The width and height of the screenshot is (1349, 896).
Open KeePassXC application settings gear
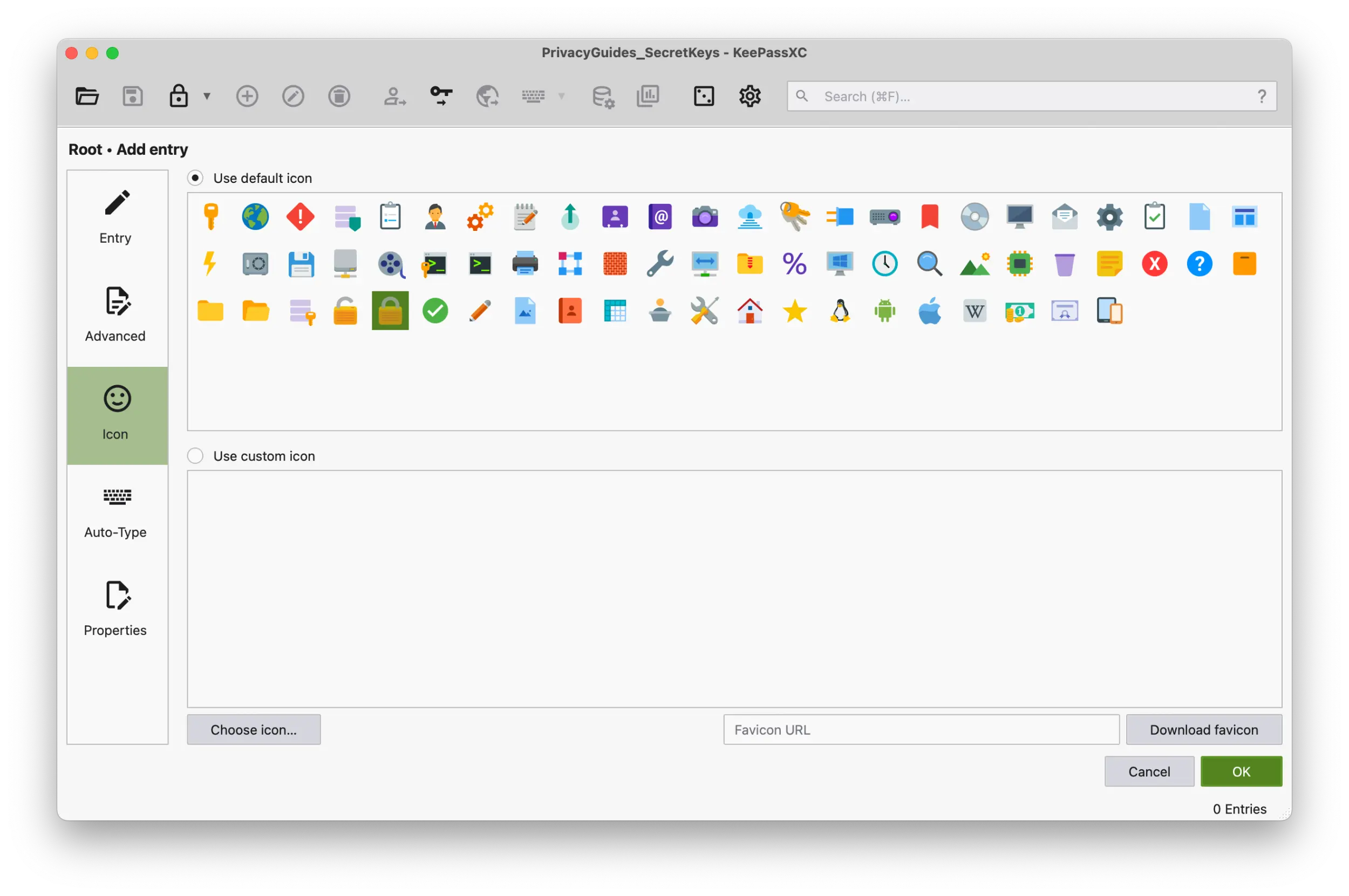tap(750, 96)
